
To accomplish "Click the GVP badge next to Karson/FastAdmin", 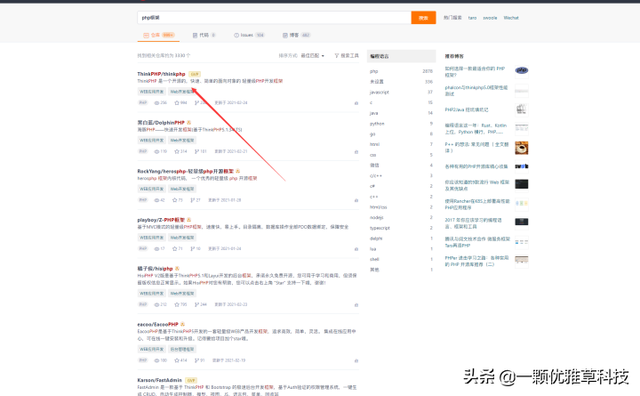I will tap(191, 380).
